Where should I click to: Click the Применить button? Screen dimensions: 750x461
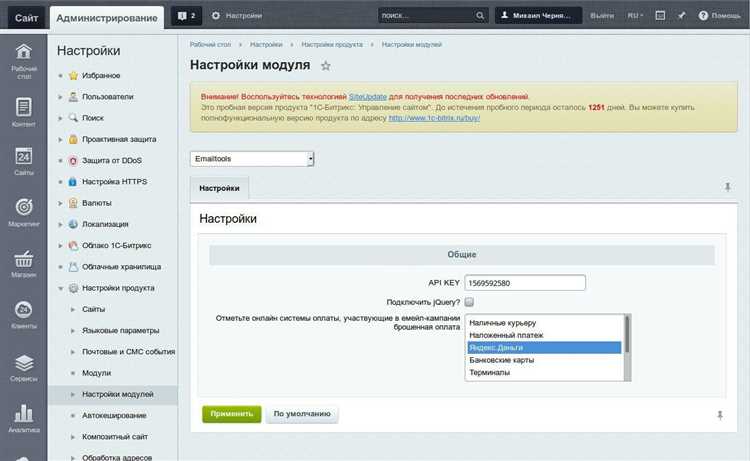pos(232,414)
